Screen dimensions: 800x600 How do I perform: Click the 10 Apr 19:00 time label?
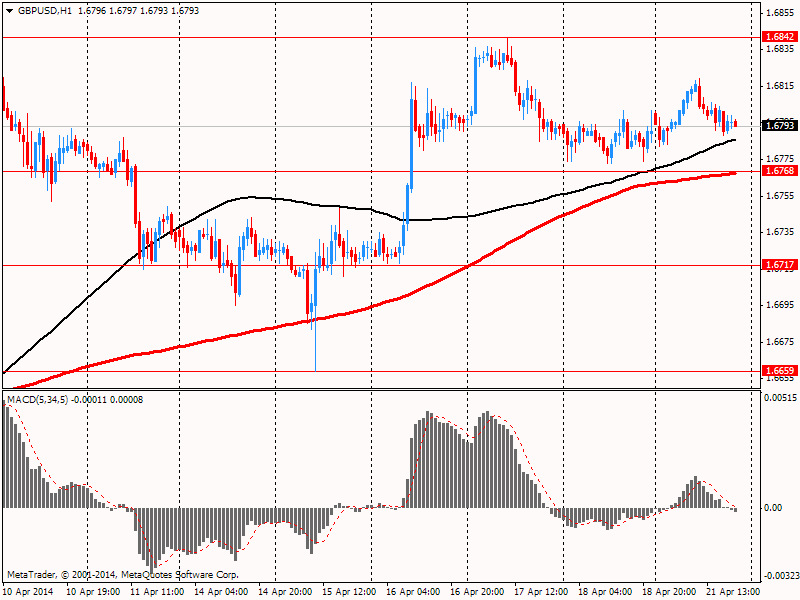point(93,592)
